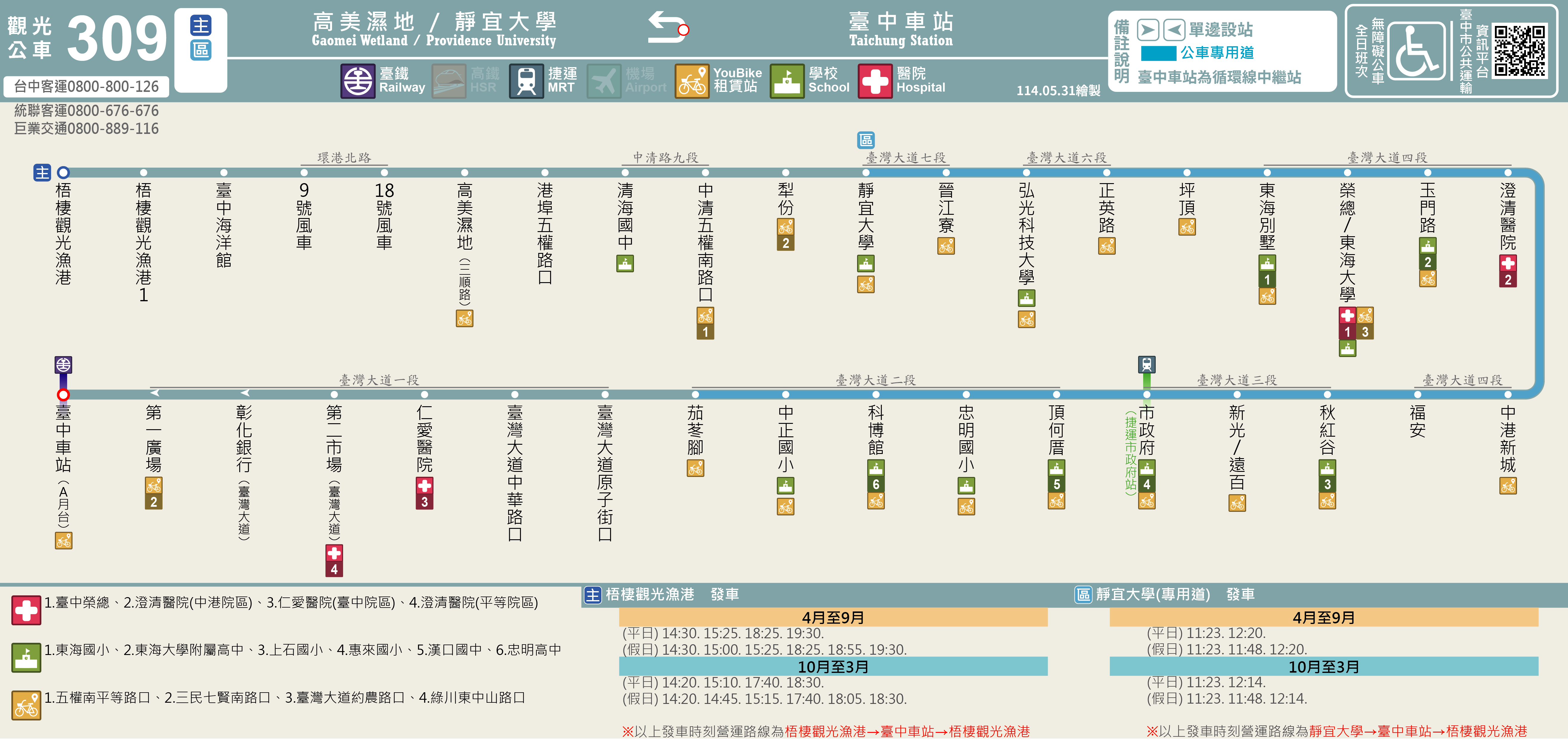Screen dimensions: 1568x740
Task: Click the green School legend icon
Action: [x=787, y=81]
